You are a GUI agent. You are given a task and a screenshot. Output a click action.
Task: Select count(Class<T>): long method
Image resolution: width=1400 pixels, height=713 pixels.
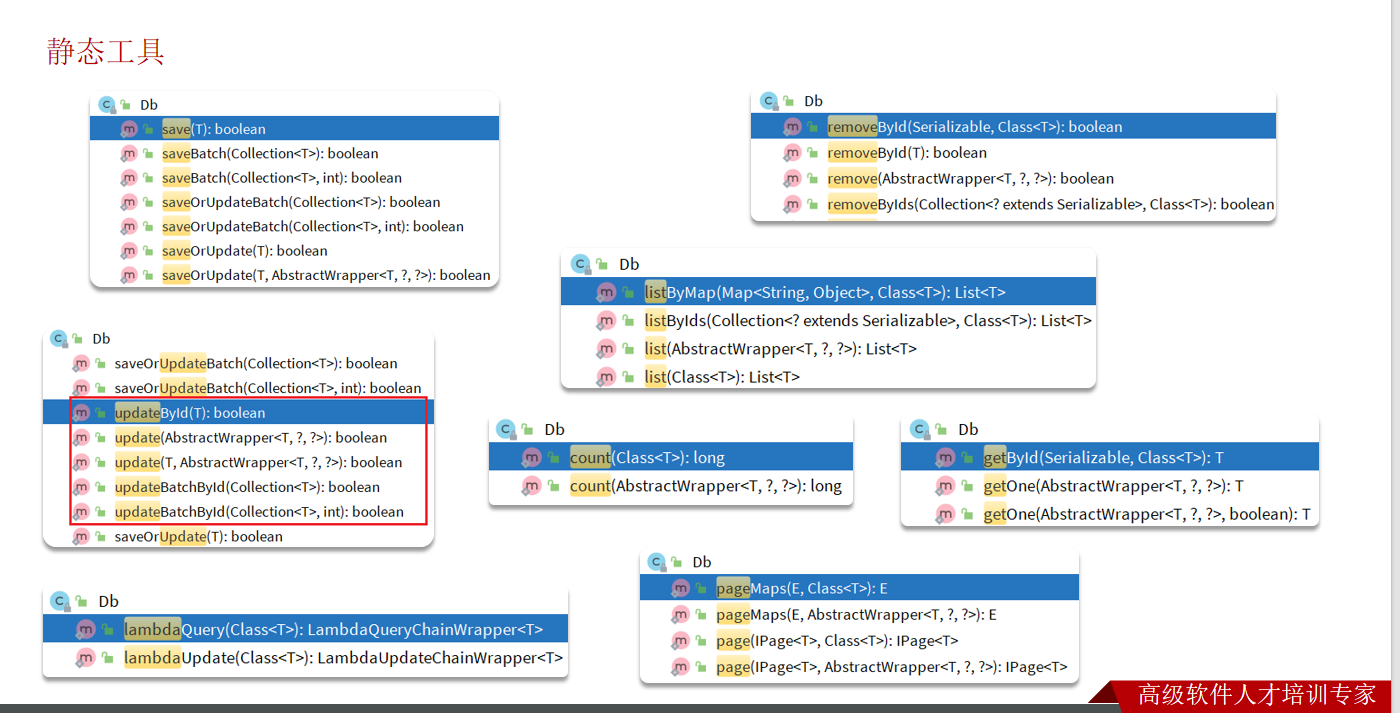pyautogui.click(x=647, y=458)
